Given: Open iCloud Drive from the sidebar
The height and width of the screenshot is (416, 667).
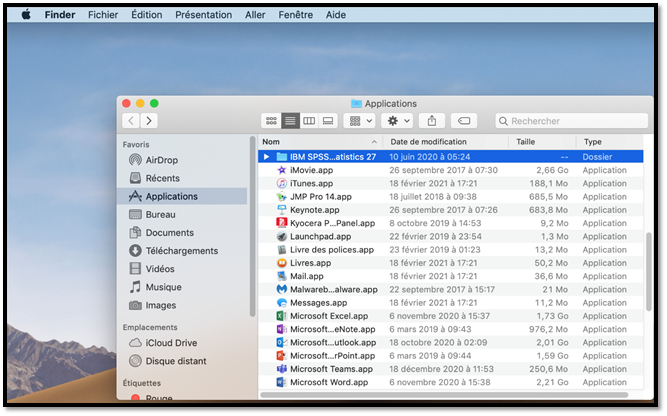Looking at the screenshot, I should (x=171, y=343).
